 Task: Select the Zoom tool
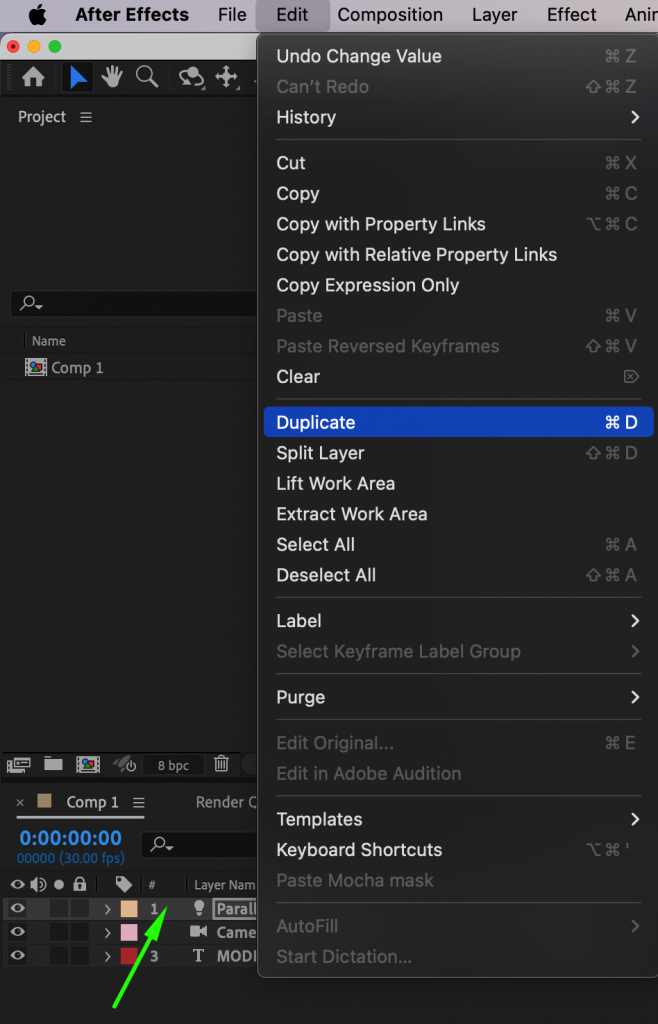(x=146, y=77)
